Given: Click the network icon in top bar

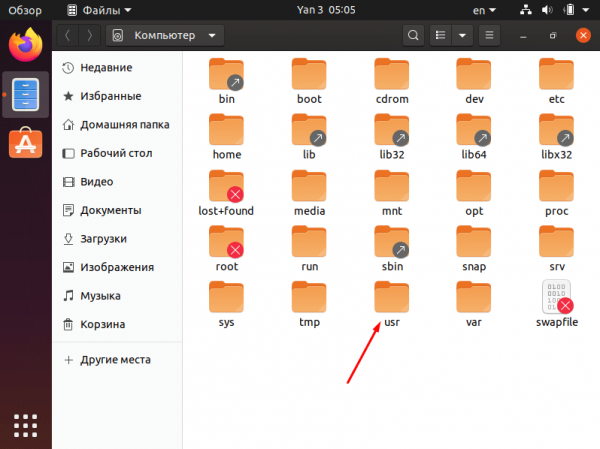Looking at the screenshot, I should pyautogui.click(x=526, y=10).
